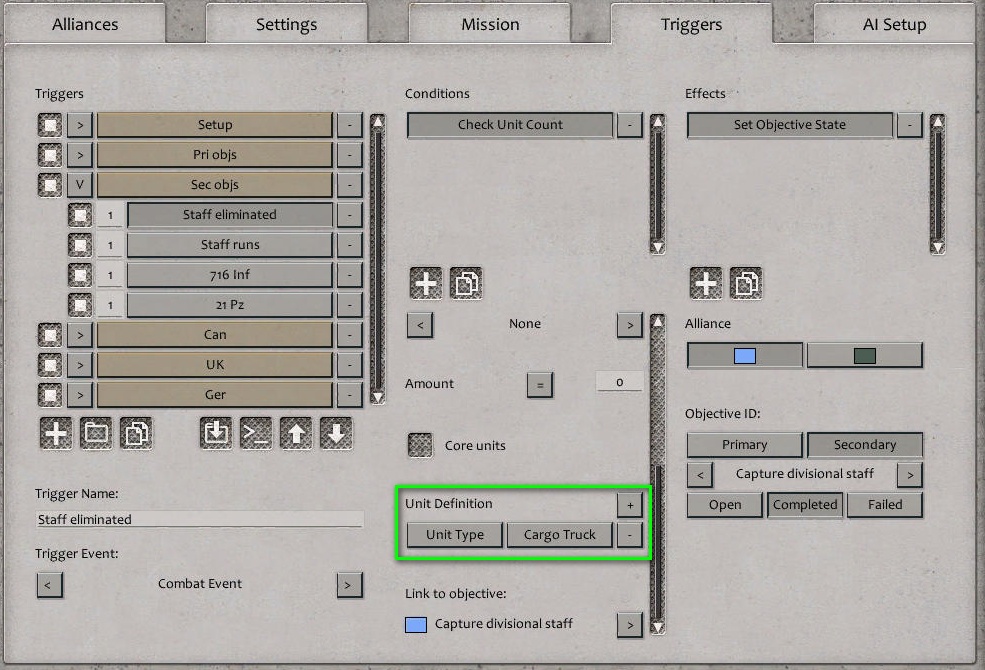Remove the Check Unit Count condition

[629, 125]
